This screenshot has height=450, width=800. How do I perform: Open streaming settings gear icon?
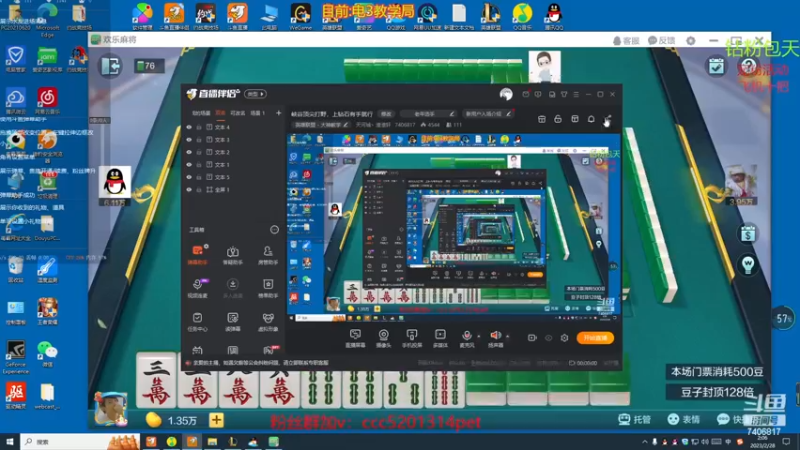(x=564, y=338)
